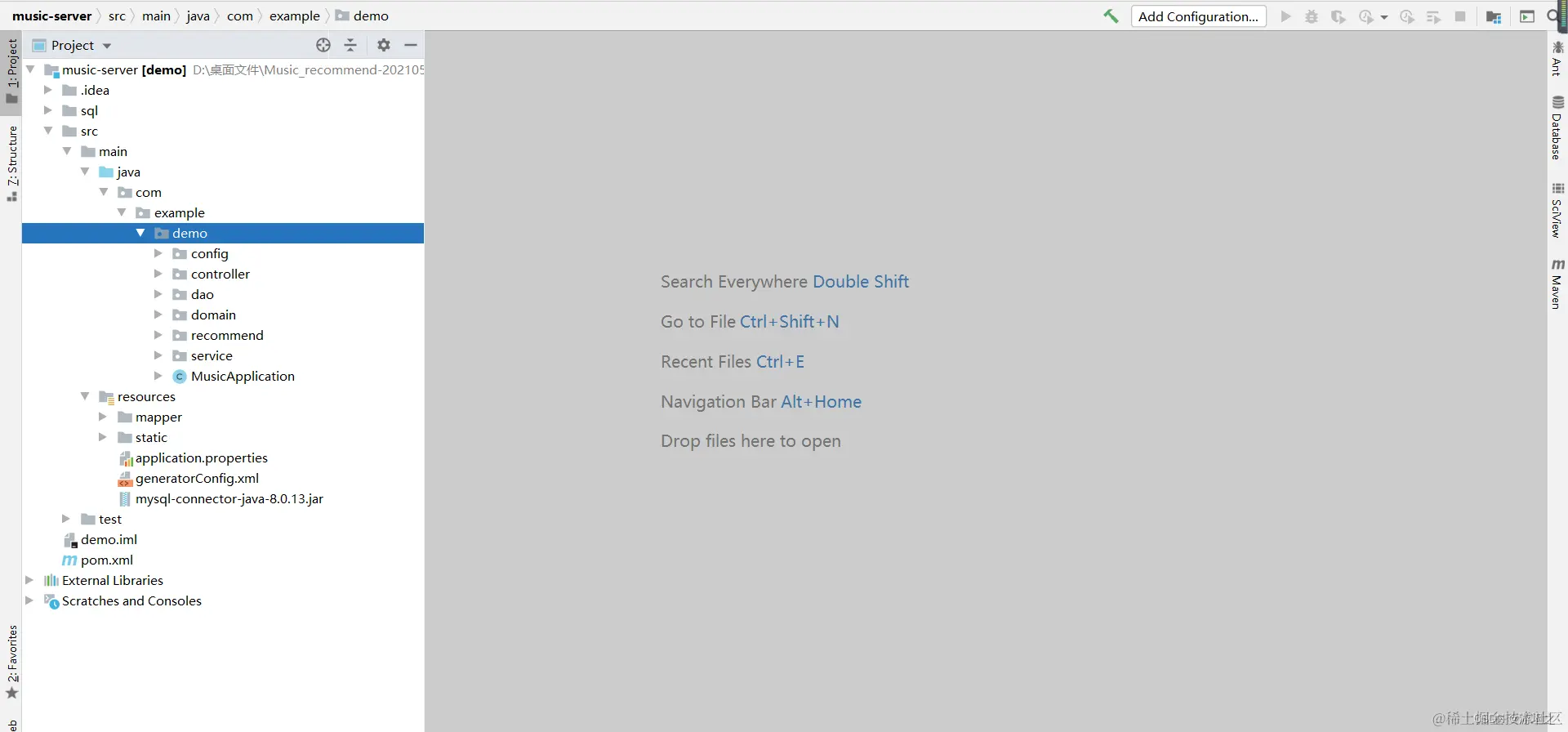The width and height of the screenshot is (1568, 732).
Task: Expand the .idea folder
Action: click(x=48, y=90)
